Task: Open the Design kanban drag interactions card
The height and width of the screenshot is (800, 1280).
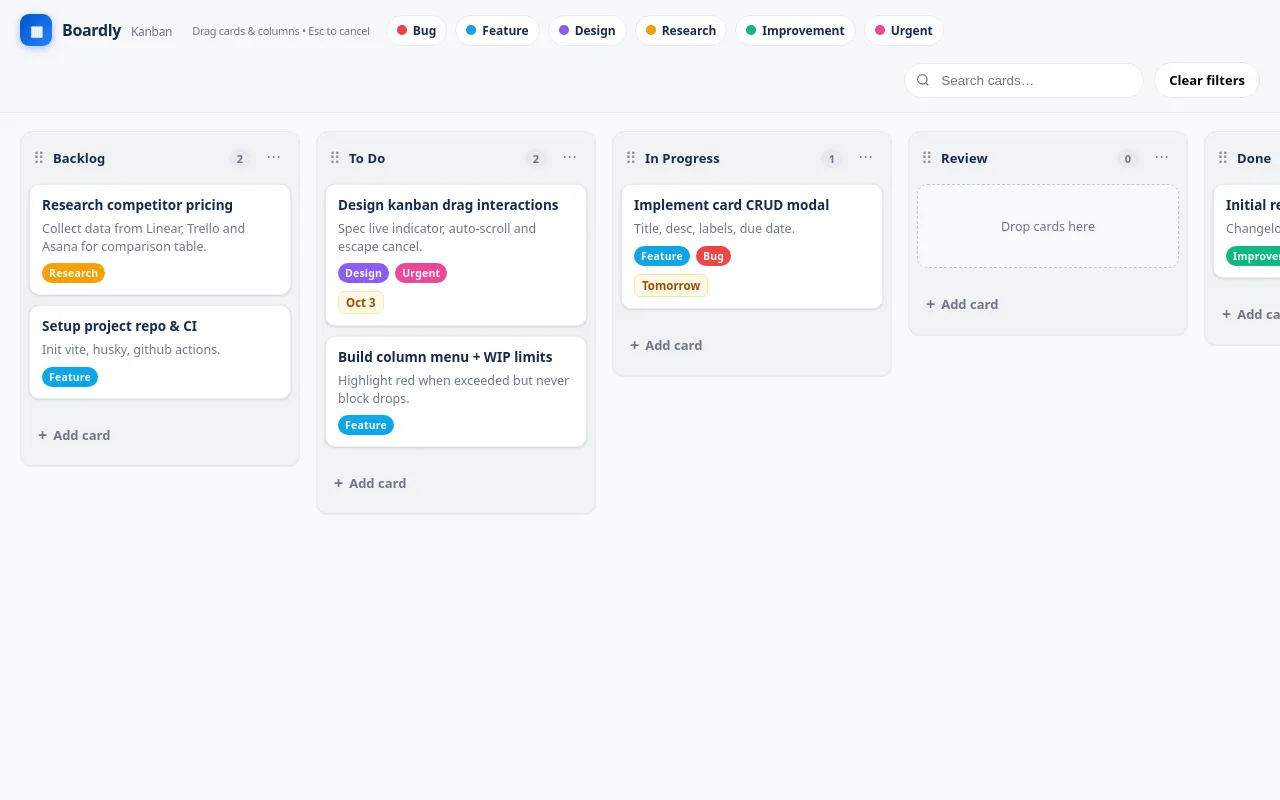Action: coord(456,255)
